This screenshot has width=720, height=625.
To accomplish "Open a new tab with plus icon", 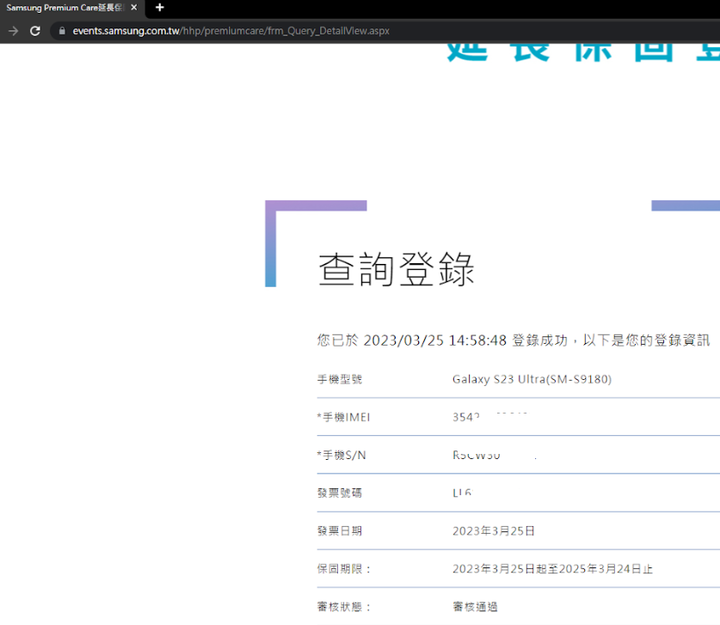I will [x=159, y=7].
